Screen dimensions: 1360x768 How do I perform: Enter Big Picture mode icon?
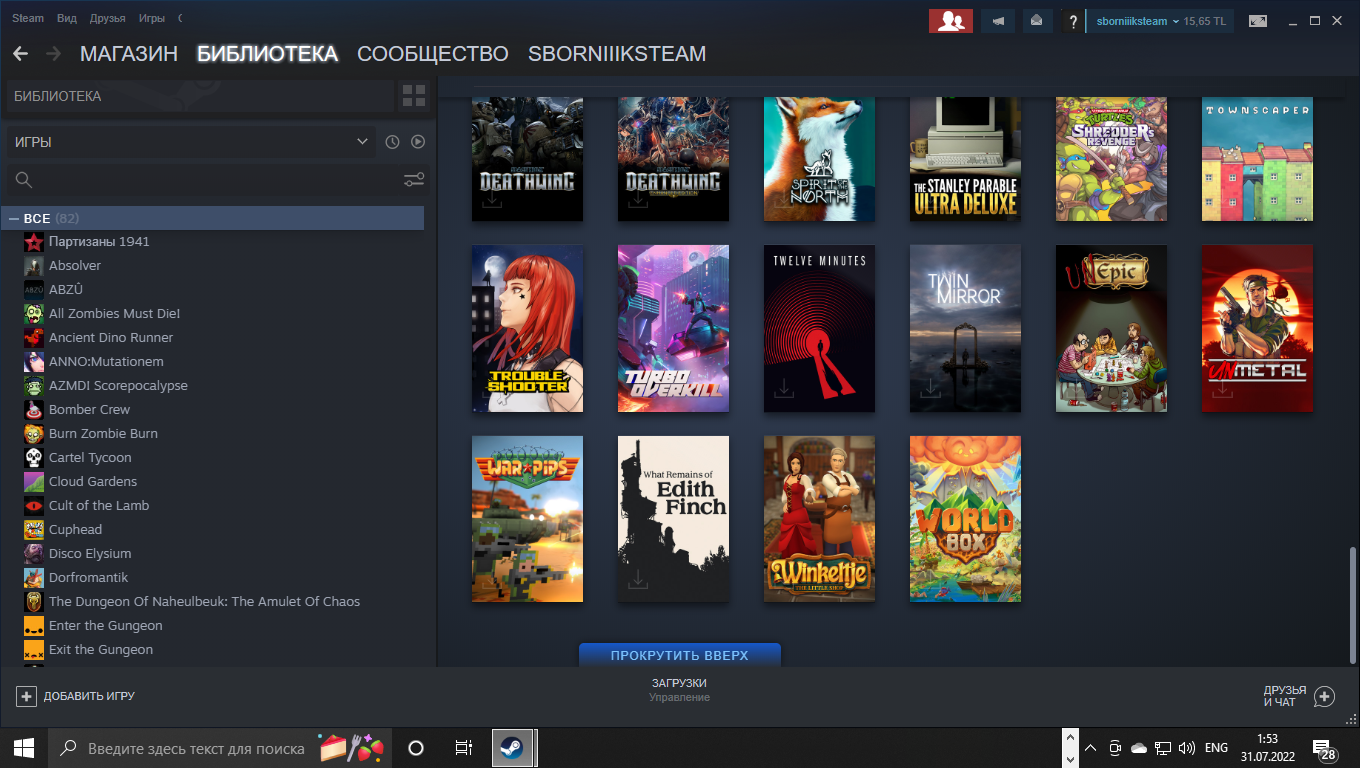1258,21
